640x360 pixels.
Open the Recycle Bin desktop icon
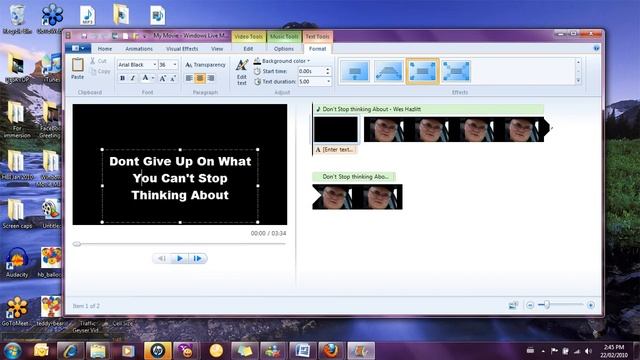pyautogui.click(x=17, y=19)
